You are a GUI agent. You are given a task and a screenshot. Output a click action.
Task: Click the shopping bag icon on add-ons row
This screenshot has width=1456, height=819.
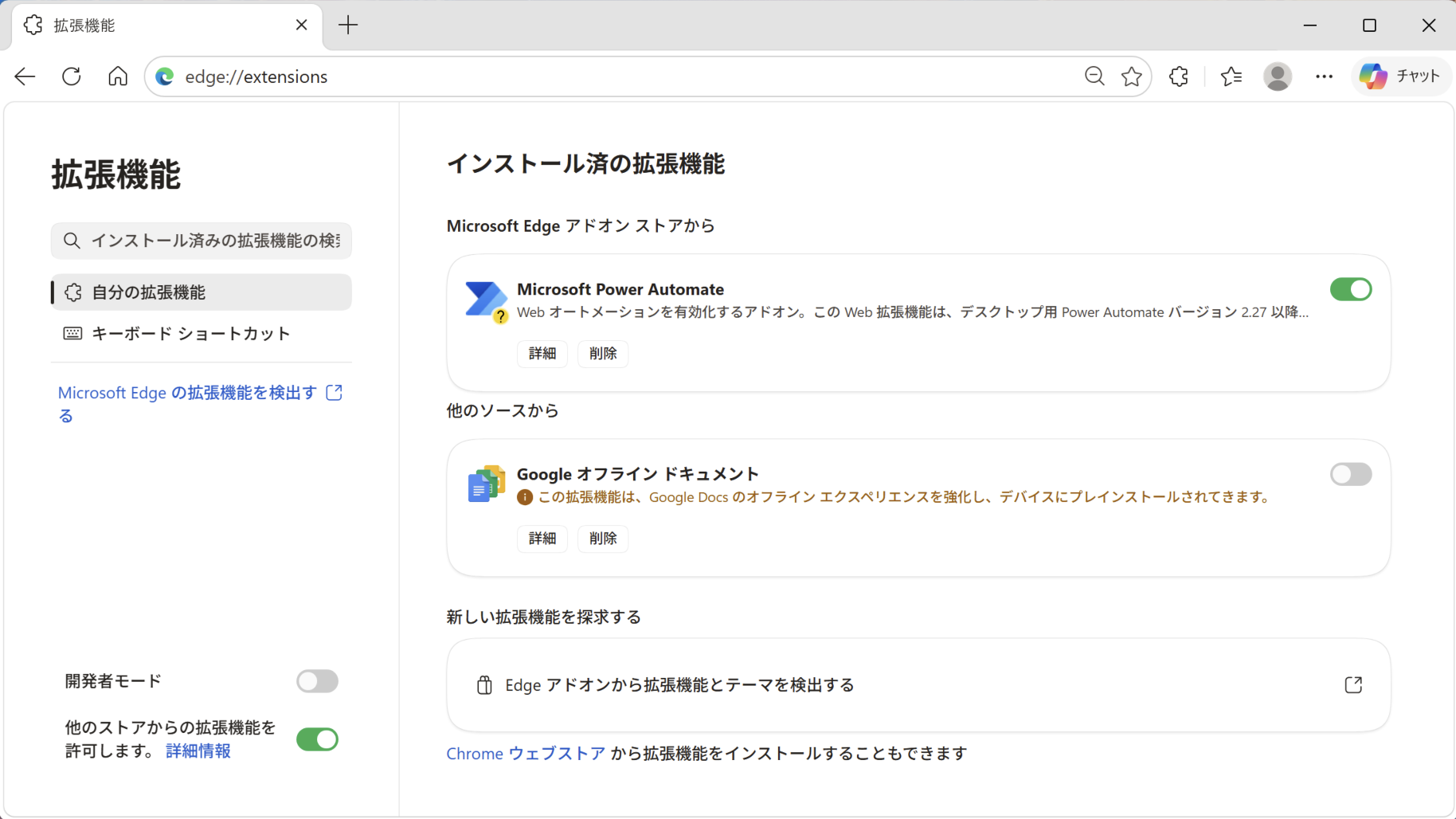484,685
